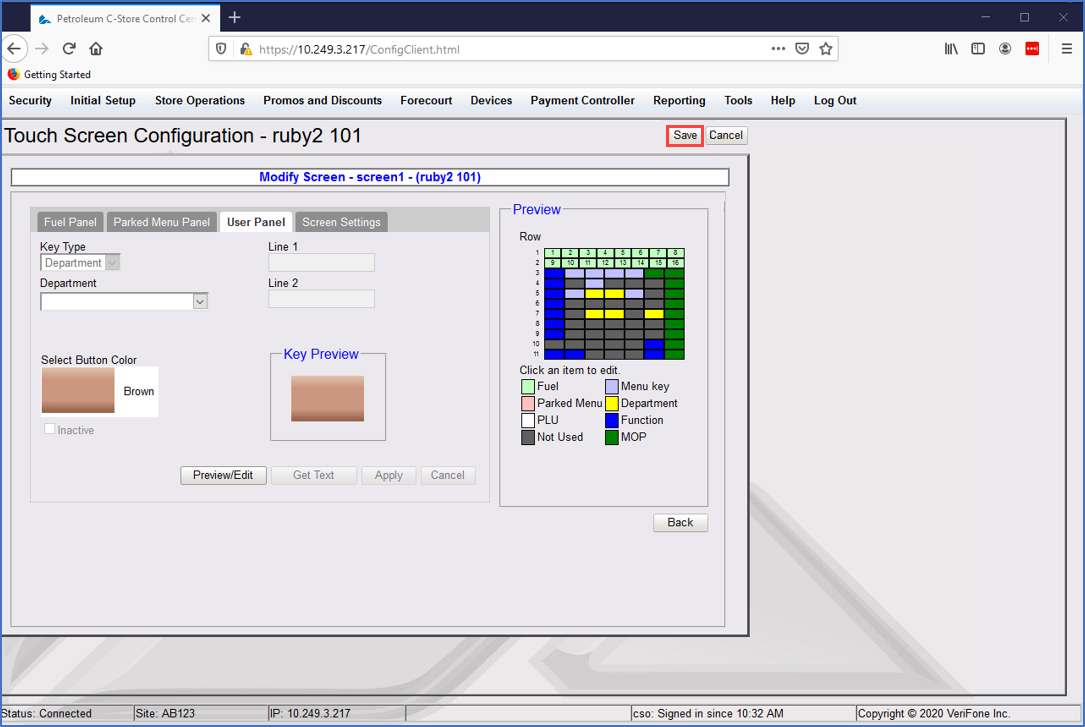
Task: Click Cancel beside the Apply button
Action: tap(448, 475)
